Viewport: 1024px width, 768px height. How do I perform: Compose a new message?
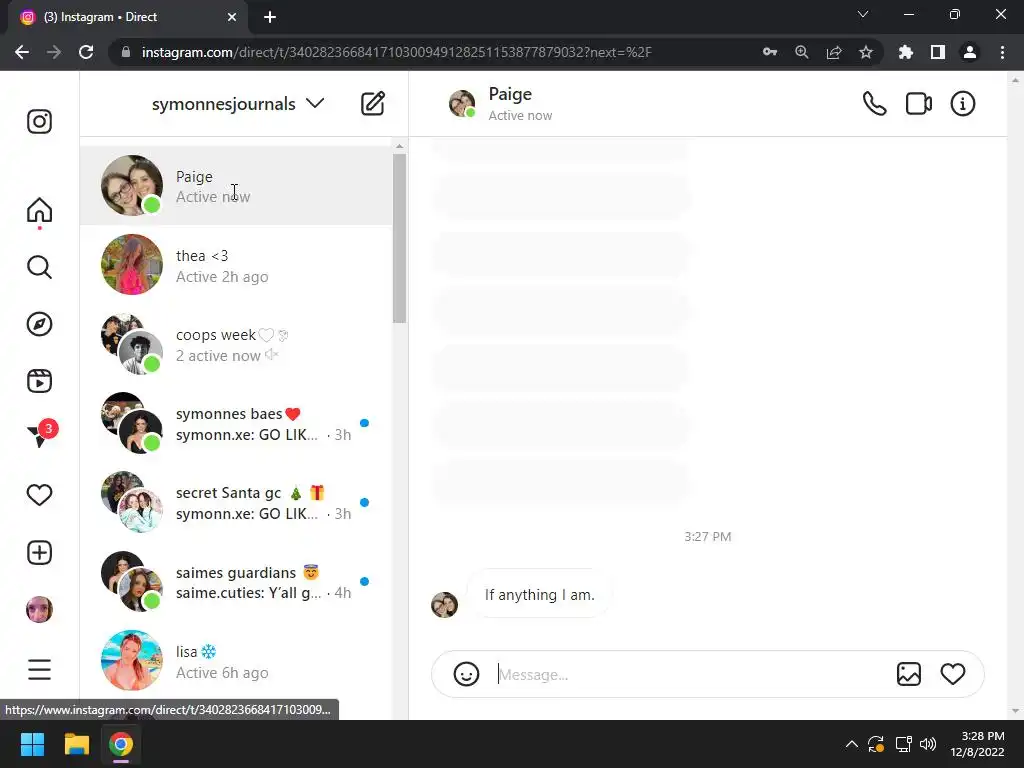[373, 103]
